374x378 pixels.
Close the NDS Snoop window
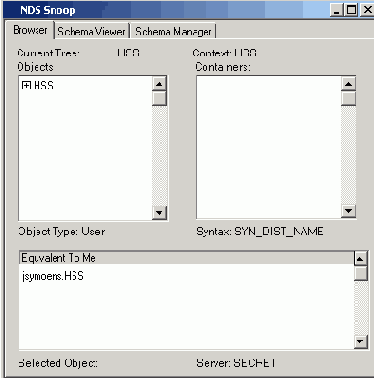(x=367, y=10)
